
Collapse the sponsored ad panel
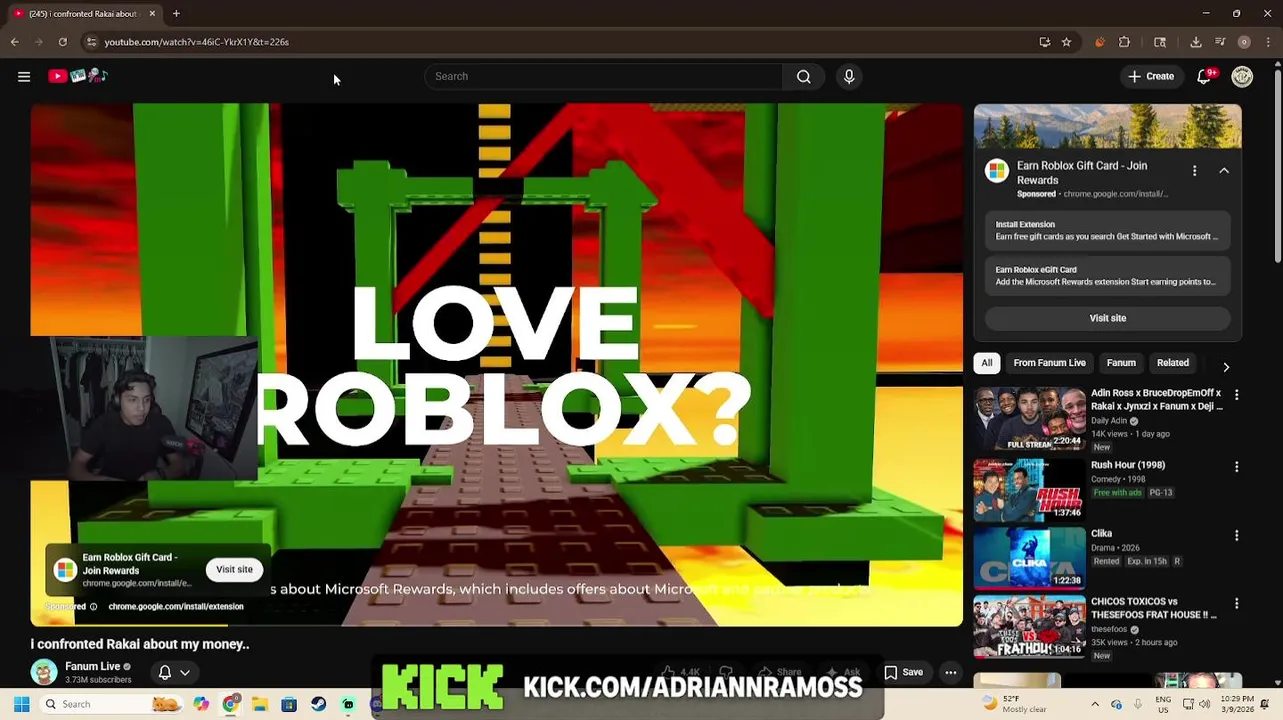tap(1224, 171)
